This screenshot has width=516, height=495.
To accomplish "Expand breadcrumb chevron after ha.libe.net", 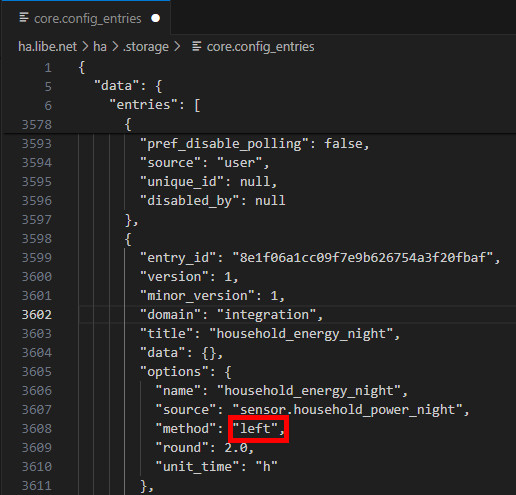I will pos(85,47).
